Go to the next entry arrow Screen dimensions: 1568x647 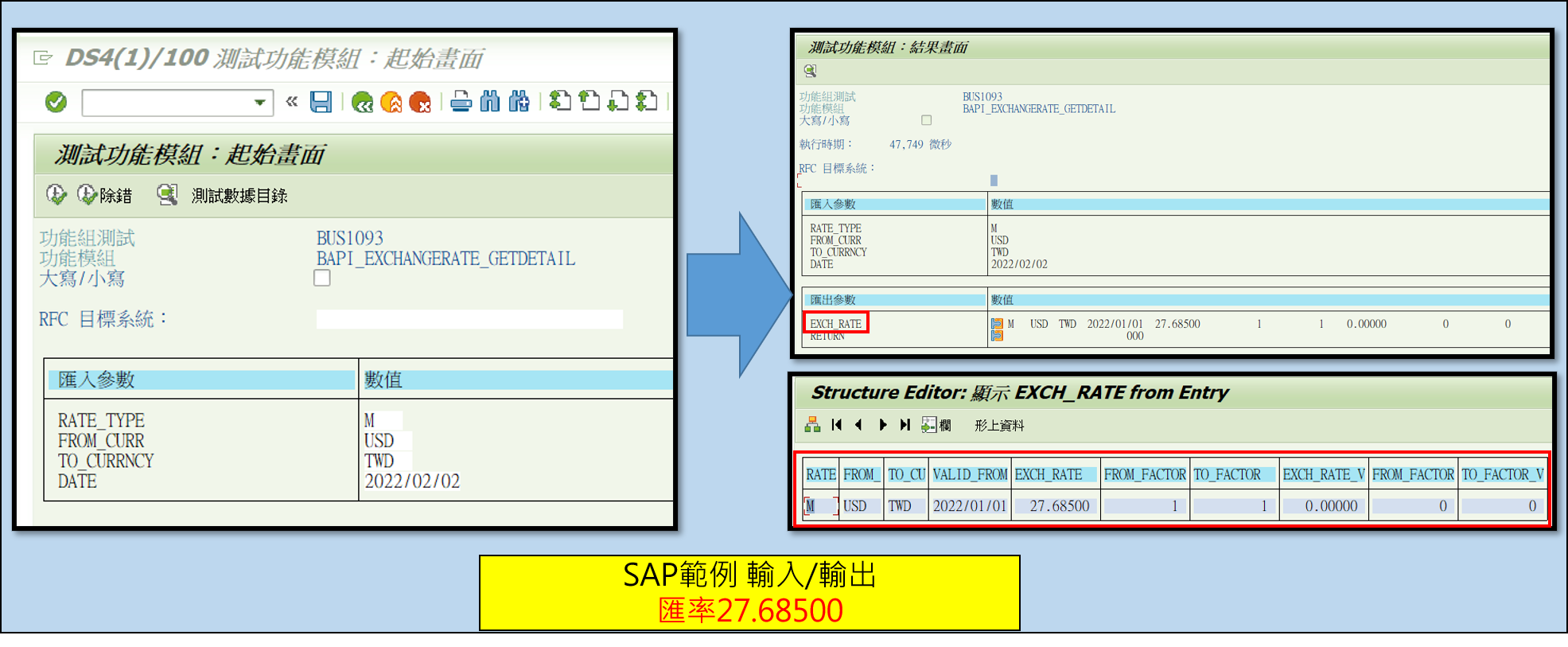(x=882, y=425)
